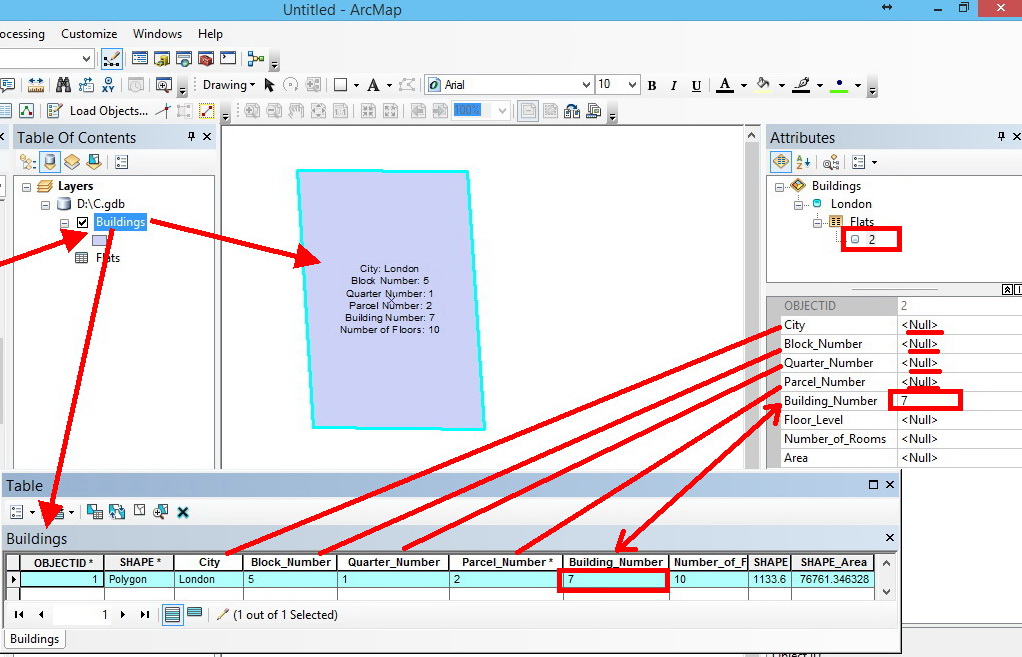Click Select By Attributes table icon

point(95,512)
